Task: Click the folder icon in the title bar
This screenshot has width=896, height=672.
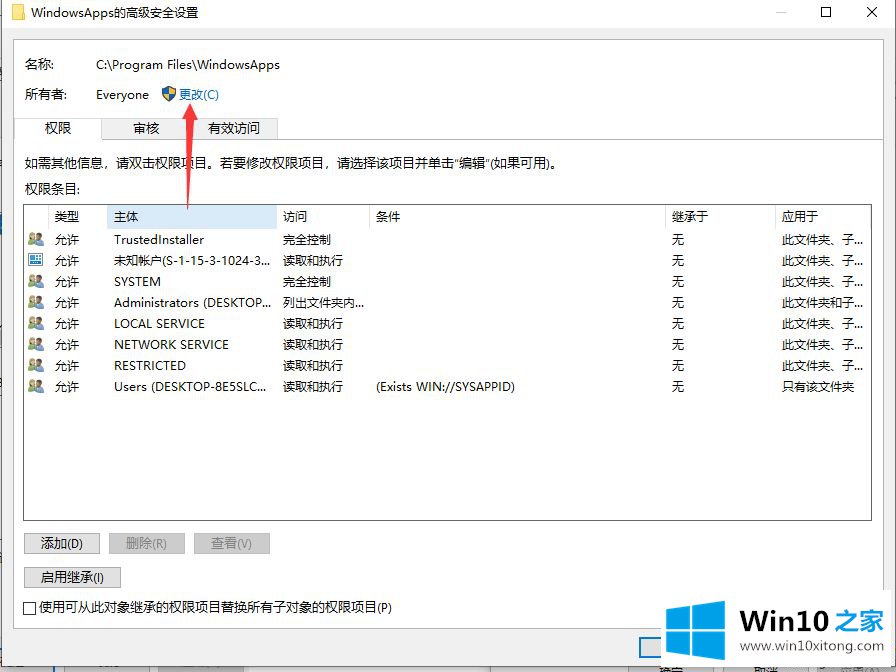Action: point(18,12)
